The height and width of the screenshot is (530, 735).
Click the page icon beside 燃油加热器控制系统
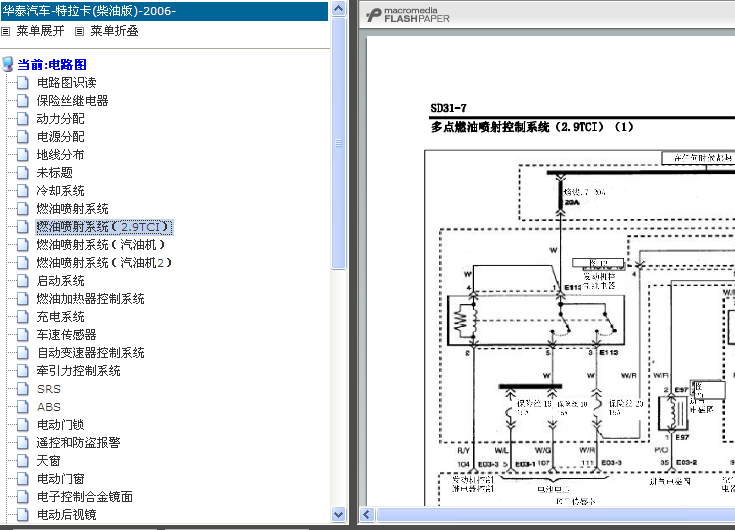(23, 299)
